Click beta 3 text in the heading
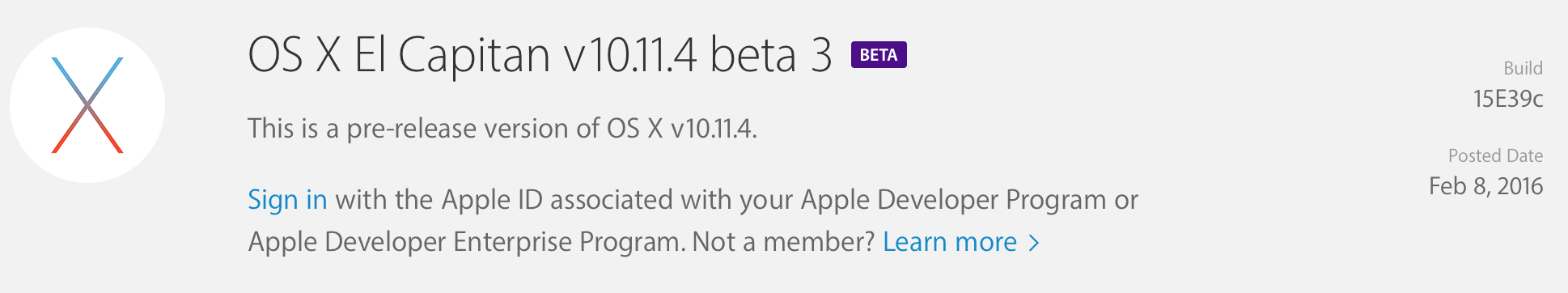This screenshot has width=1568, height=293. [x=771, y=55]
